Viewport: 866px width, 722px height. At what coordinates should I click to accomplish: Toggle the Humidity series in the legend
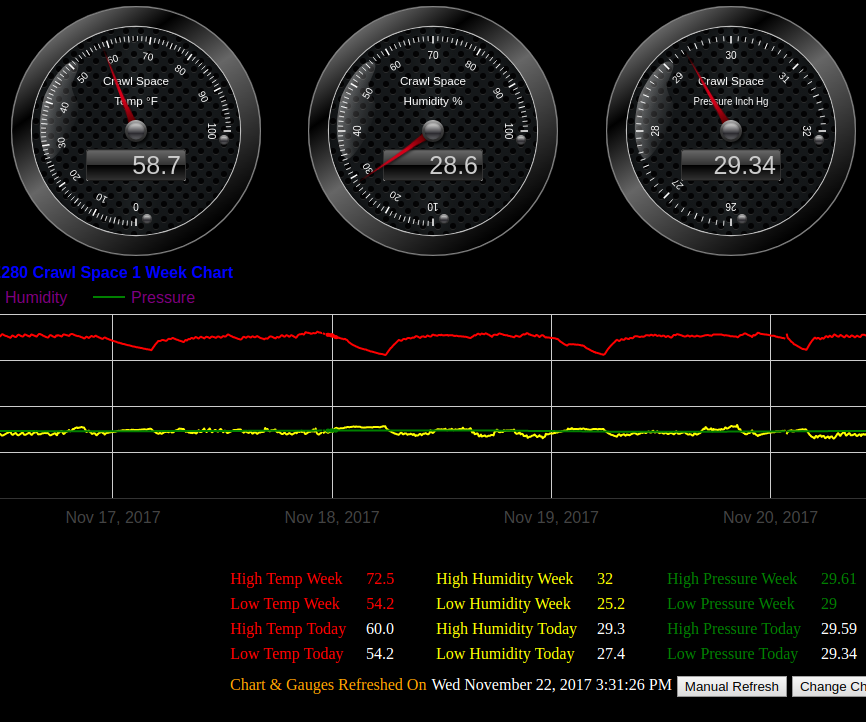pos(36,297)
